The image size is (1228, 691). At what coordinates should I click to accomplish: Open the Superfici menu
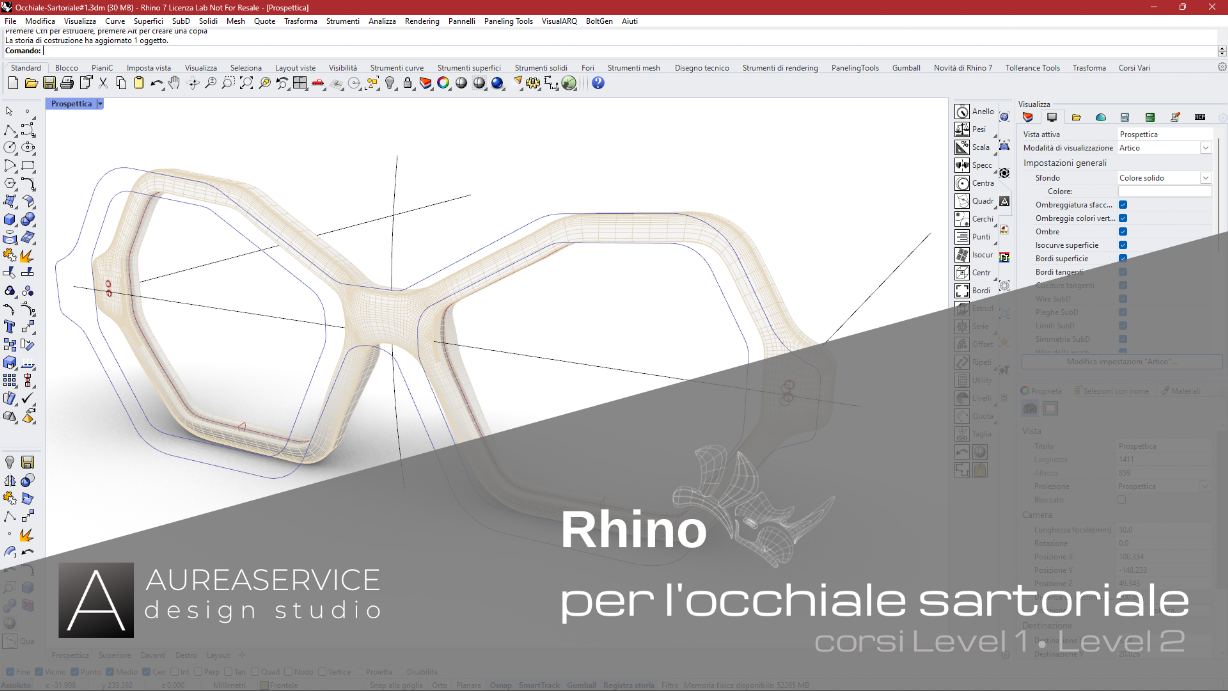click(x=148, y=21)
